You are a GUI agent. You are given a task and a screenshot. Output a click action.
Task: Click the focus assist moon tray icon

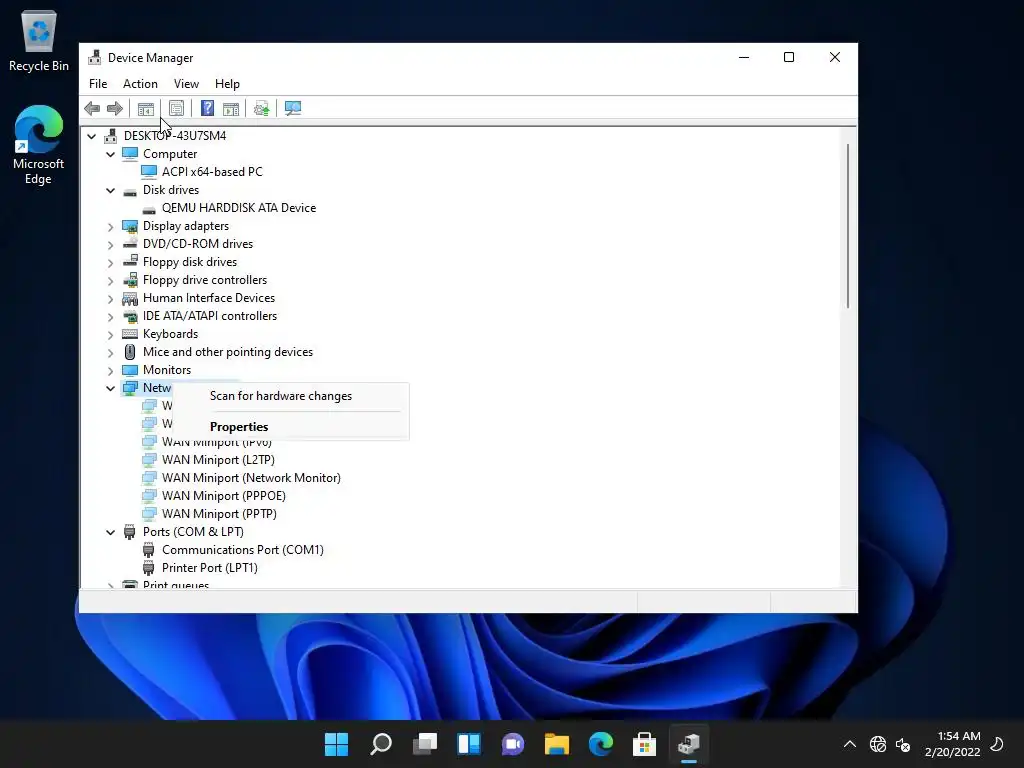pos(997,744)
